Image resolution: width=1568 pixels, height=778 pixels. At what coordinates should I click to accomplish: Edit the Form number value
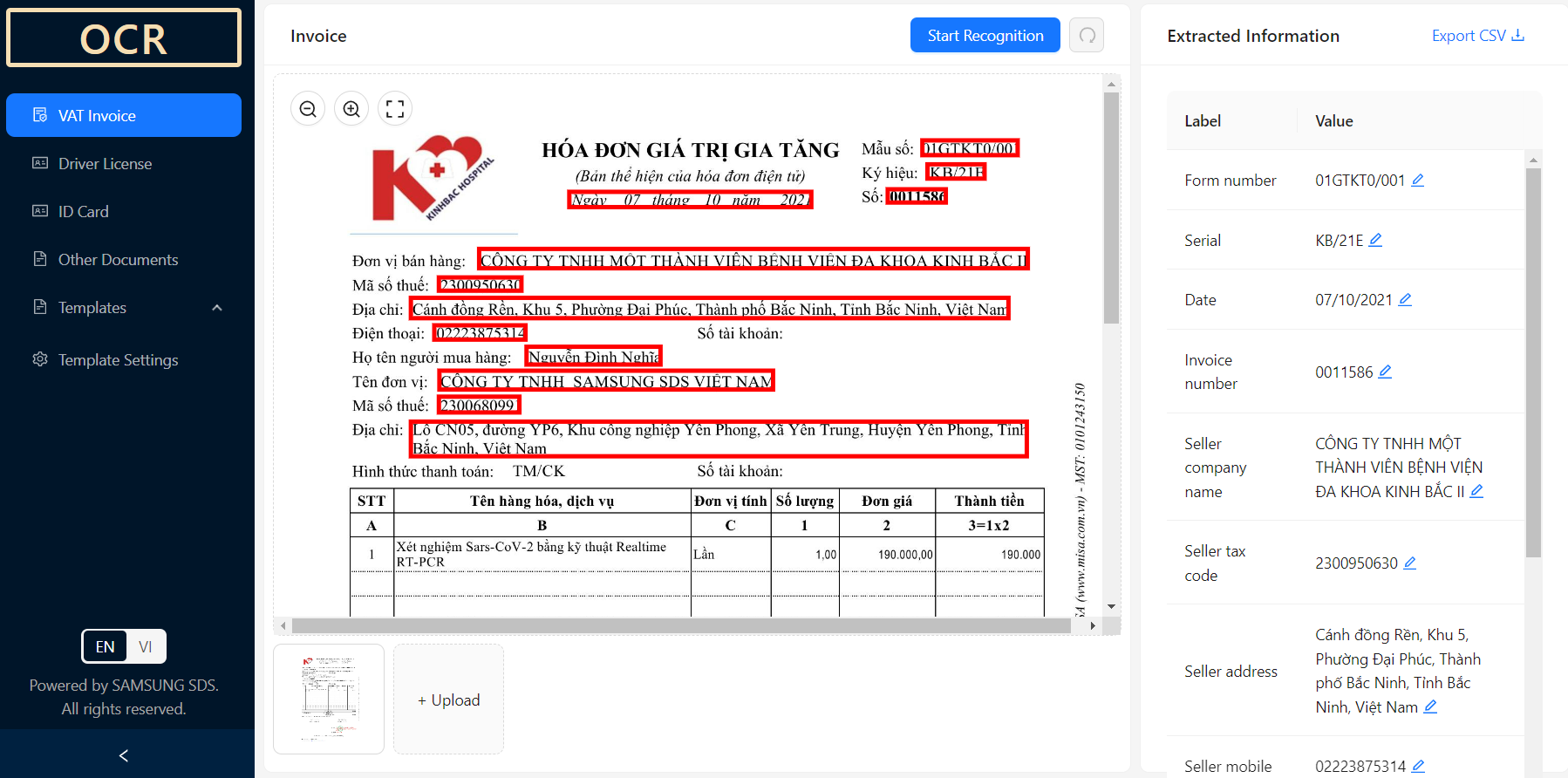1418,180
